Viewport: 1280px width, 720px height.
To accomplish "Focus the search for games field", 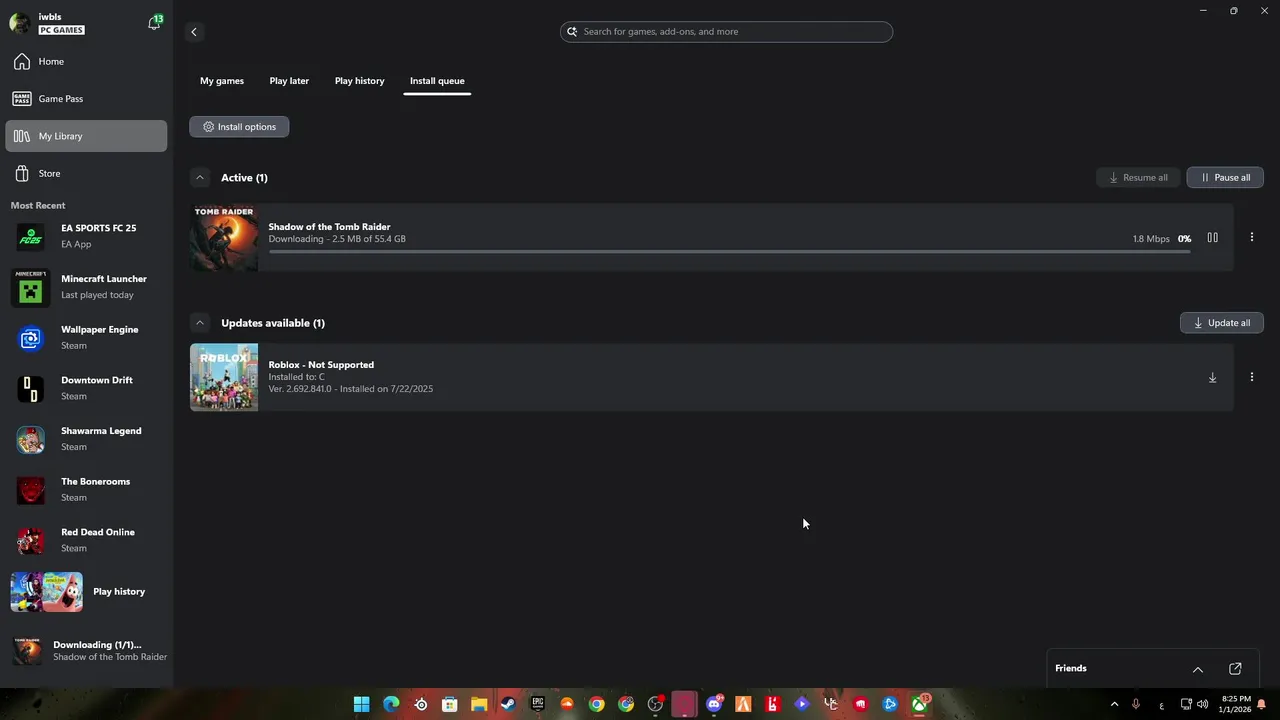I will [726, 32].
